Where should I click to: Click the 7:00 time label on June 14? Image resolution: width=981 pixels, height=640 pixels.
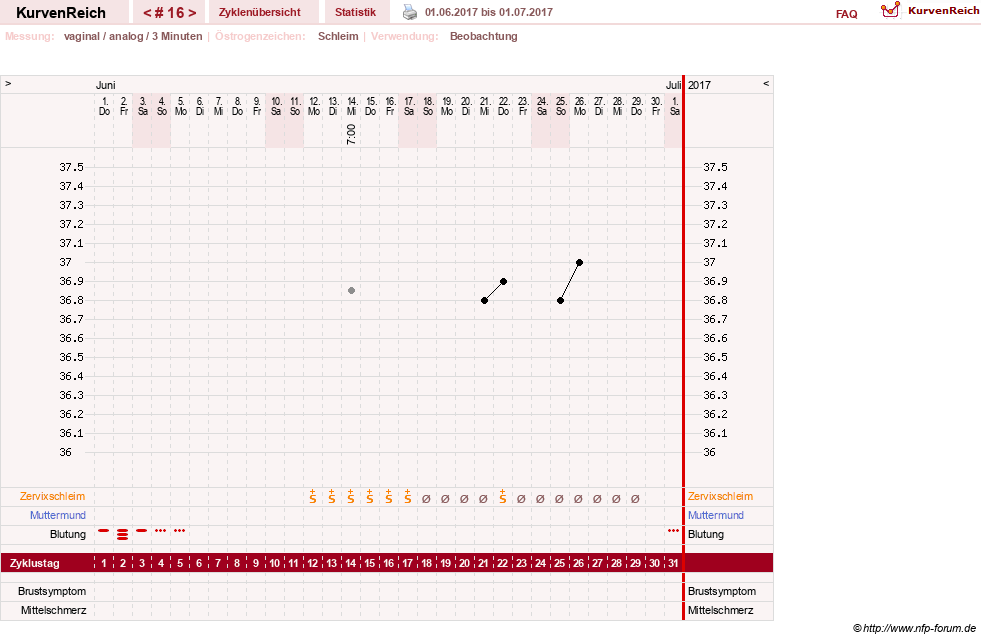[x=352, y=134]
